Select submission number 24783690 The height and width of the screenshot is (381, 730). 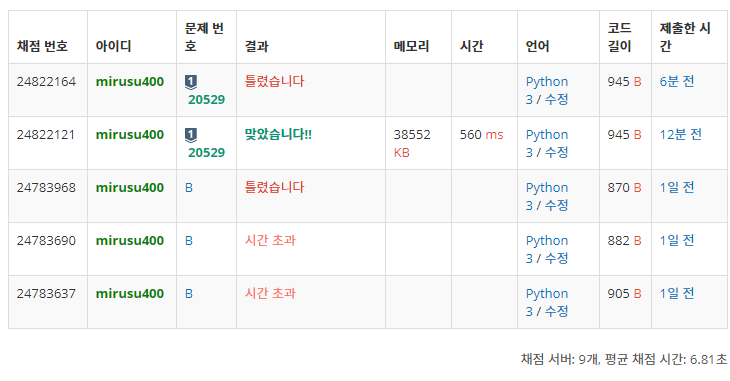coord(46,241)
